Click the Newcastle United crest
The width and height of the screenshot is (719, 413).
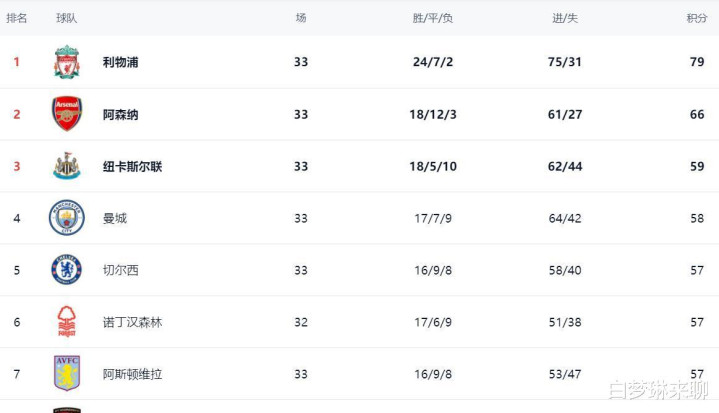pos(67,165)
